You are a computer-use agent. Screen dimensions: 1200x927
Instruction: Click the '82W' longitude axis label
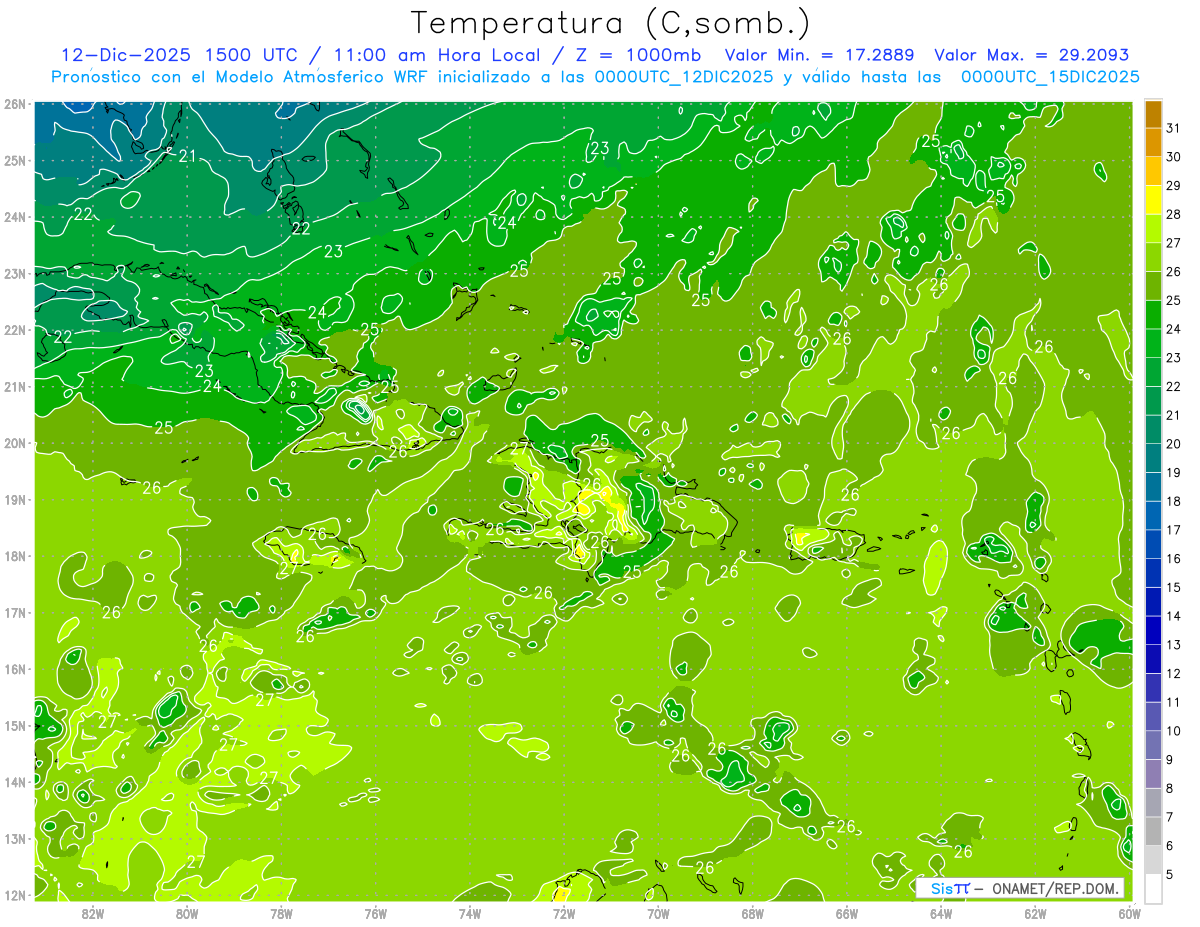(x=93, y=912)
